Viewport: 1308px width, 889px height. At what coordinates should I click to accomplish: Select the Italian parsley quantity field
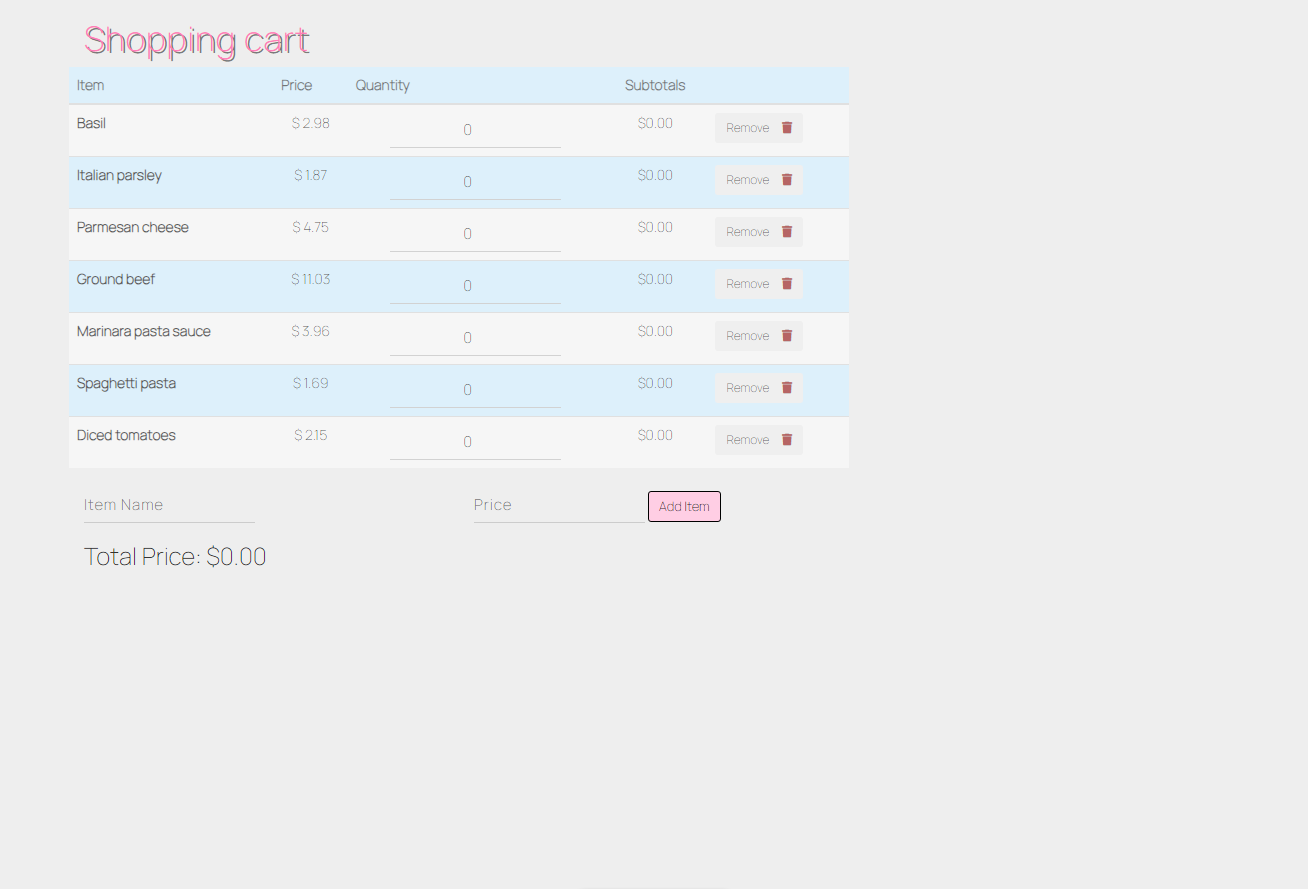474,181
